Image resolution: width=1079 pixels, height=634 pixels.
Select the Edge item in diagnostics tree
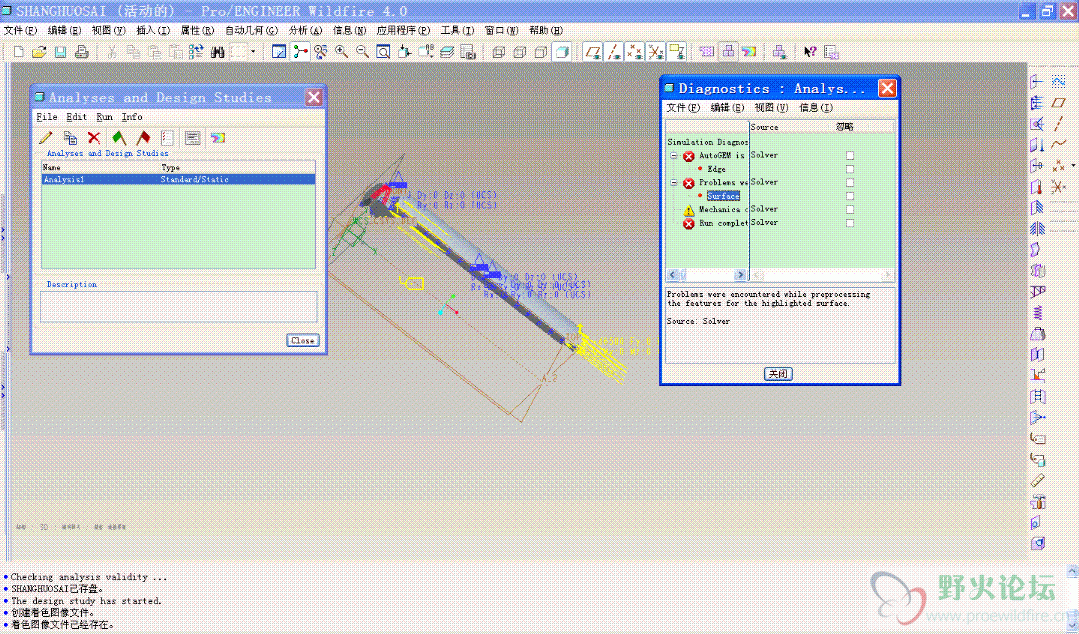pyautogui.click(x=716, y=169)
